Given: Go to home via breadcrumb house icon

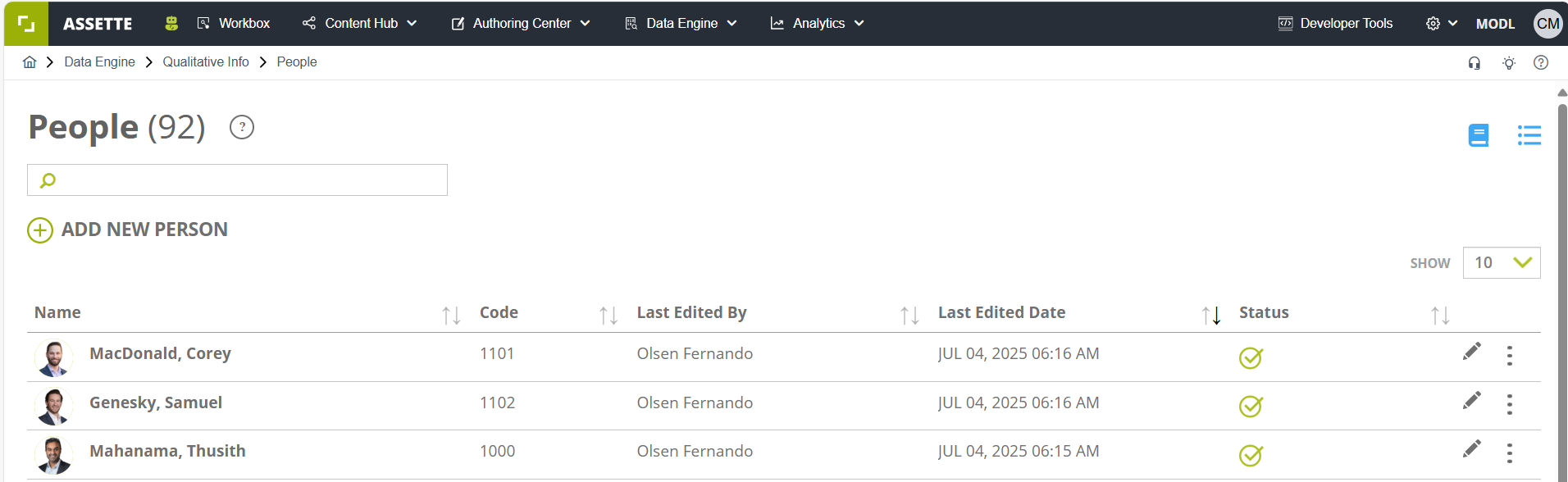Looking at the screenshot, I should tap(30, 62).
